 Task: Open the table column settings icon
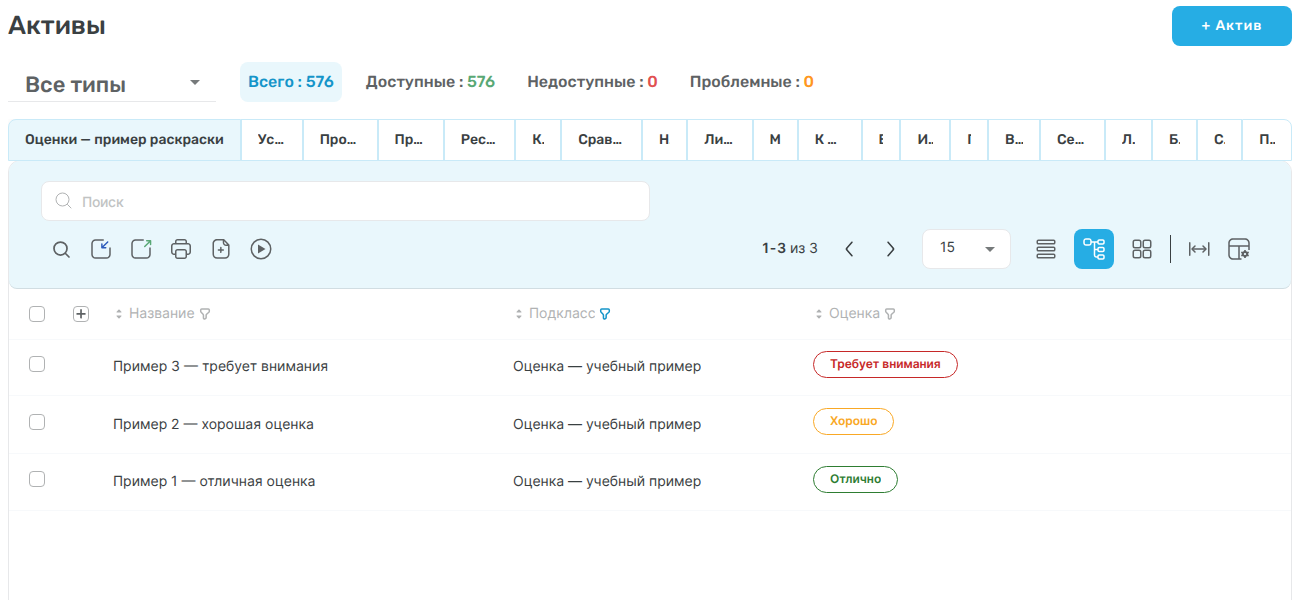coord(1240,249)
